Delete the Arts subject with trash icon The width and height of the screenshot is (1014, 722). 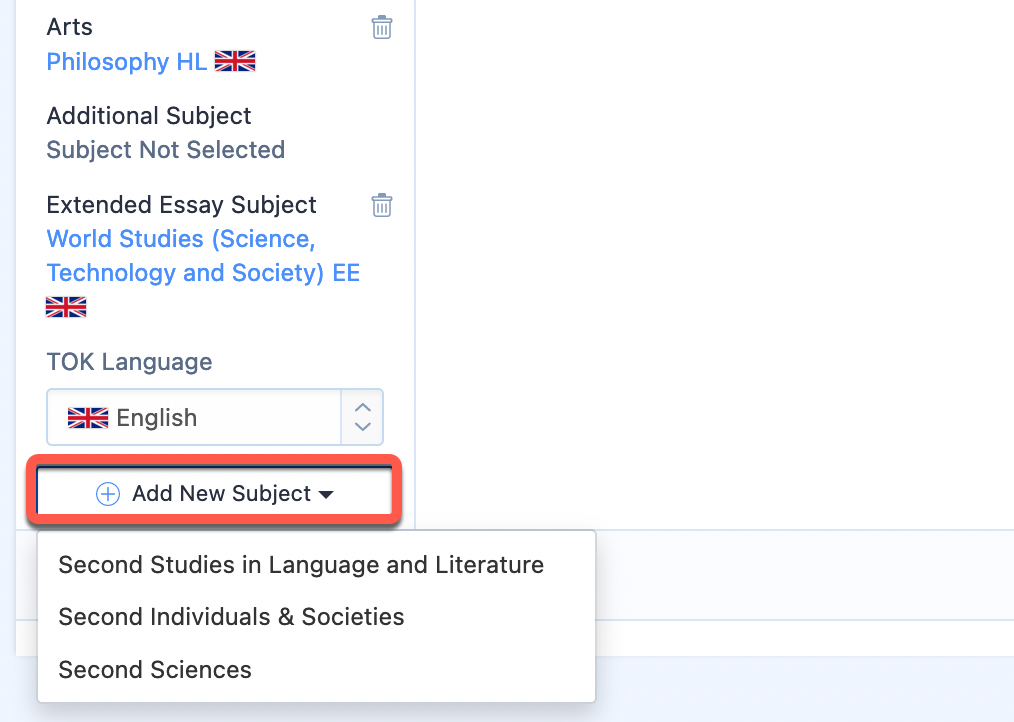point(382,27)
